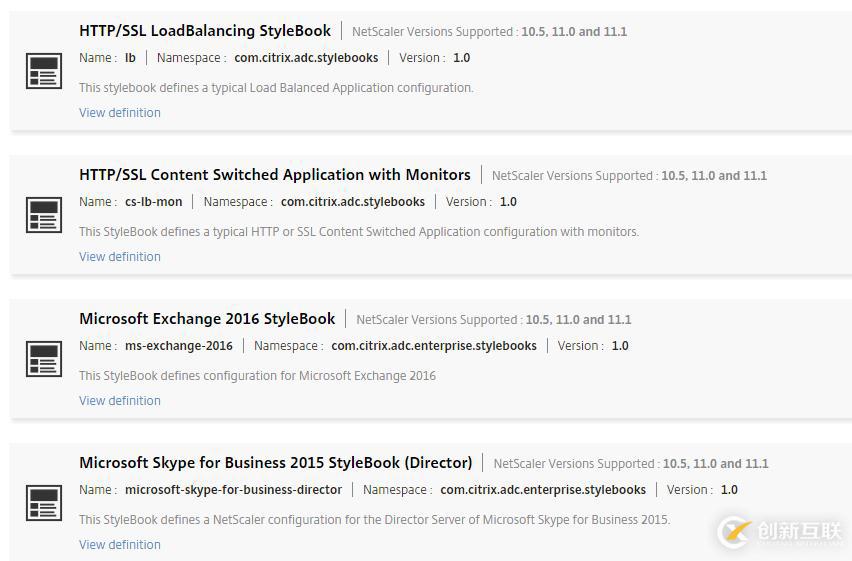
Task: Click the name 'microsoft-skype-for-business-director'
Action: (233, 490)
